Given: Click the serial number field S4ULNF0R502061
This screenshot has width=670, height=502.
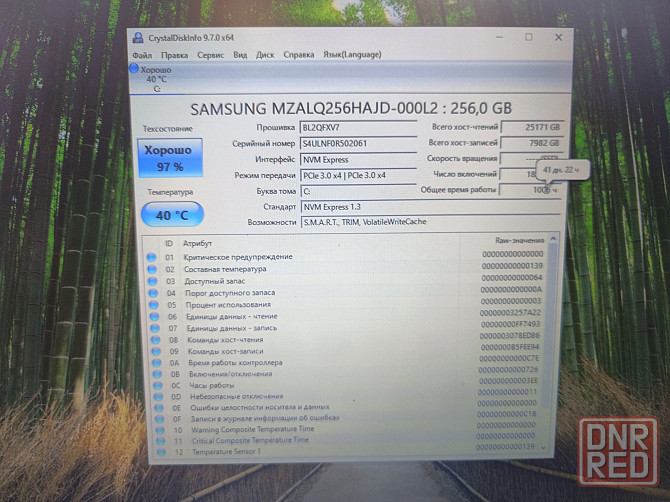Looking at the screenshot, I should pos(358,144).
